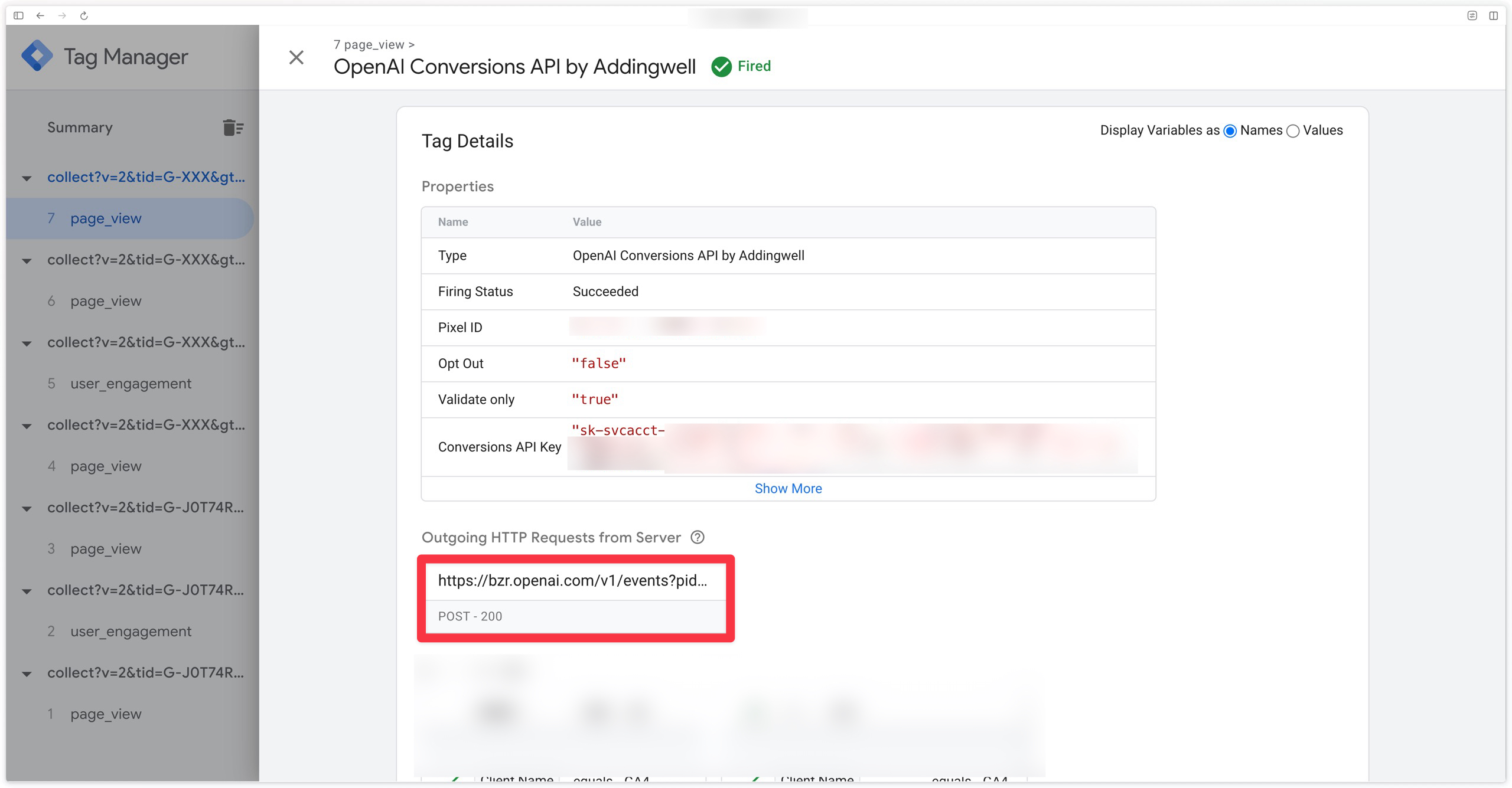Select event 3 page_view
1512x788 pixels.
[130, 549]
